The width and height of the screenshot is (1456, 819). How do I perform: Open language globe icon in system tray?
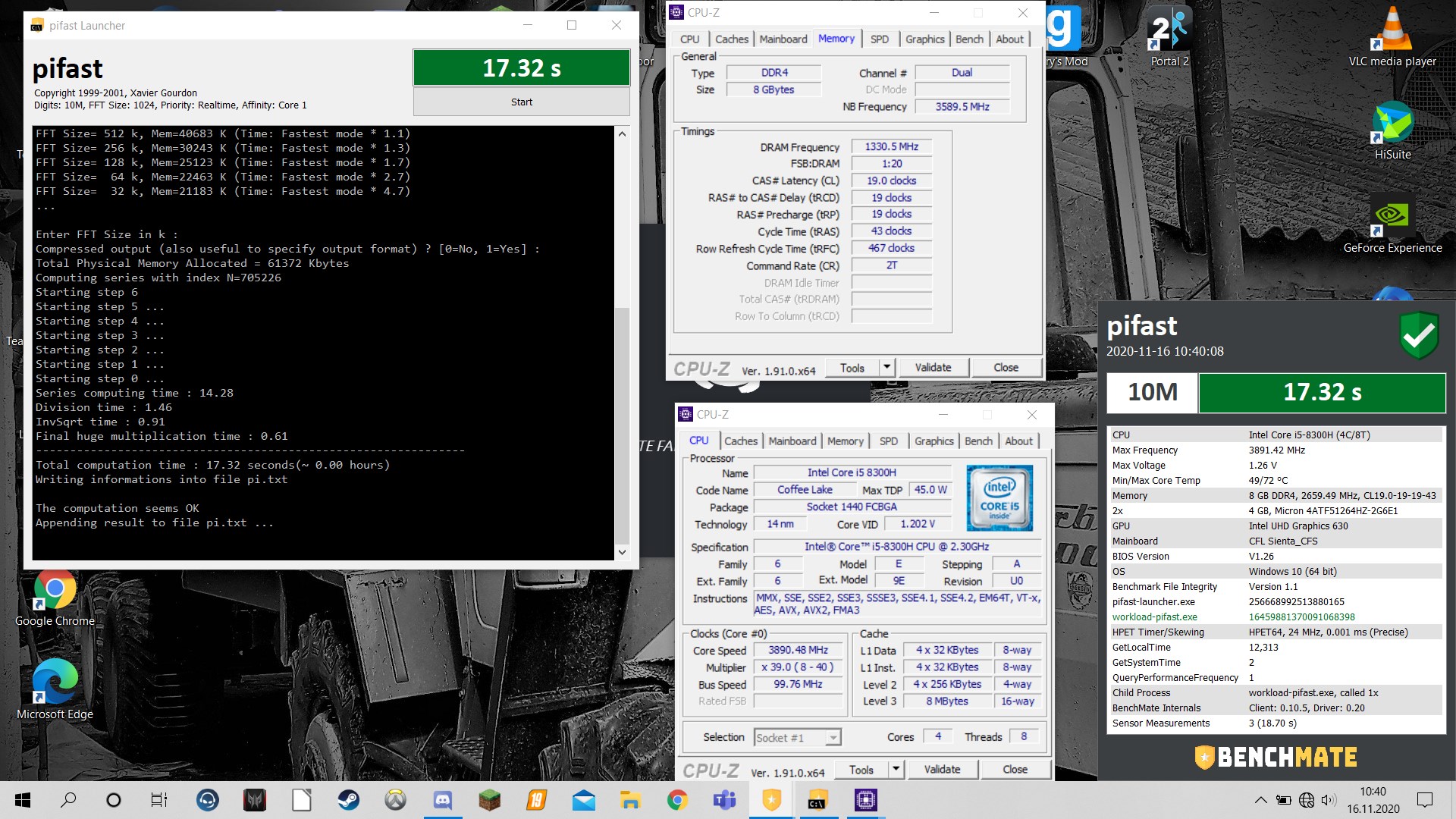click(x=1307, y=800)
